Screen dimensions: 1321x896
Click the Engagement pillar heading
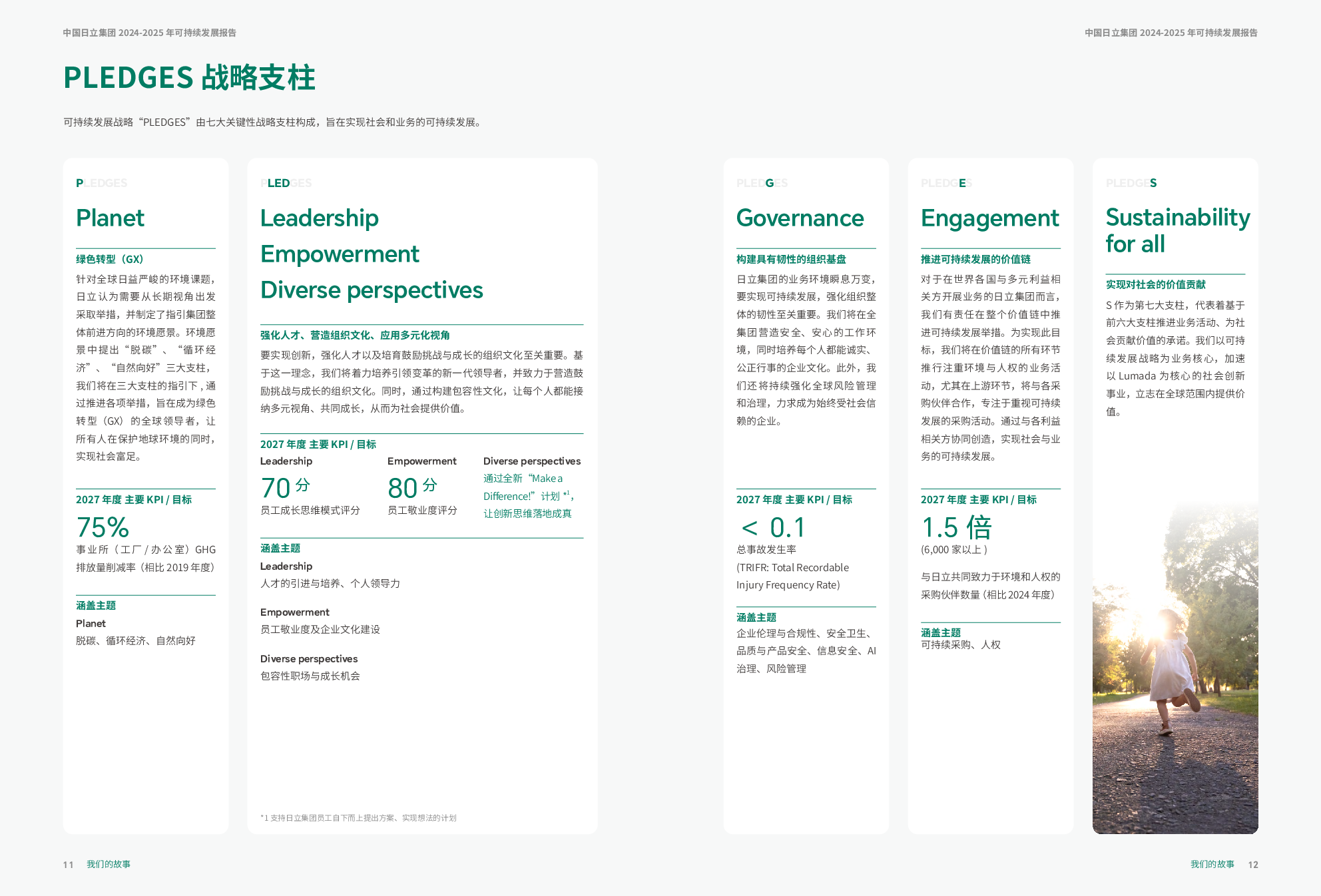pyautogui.click(x=989, y=218)
